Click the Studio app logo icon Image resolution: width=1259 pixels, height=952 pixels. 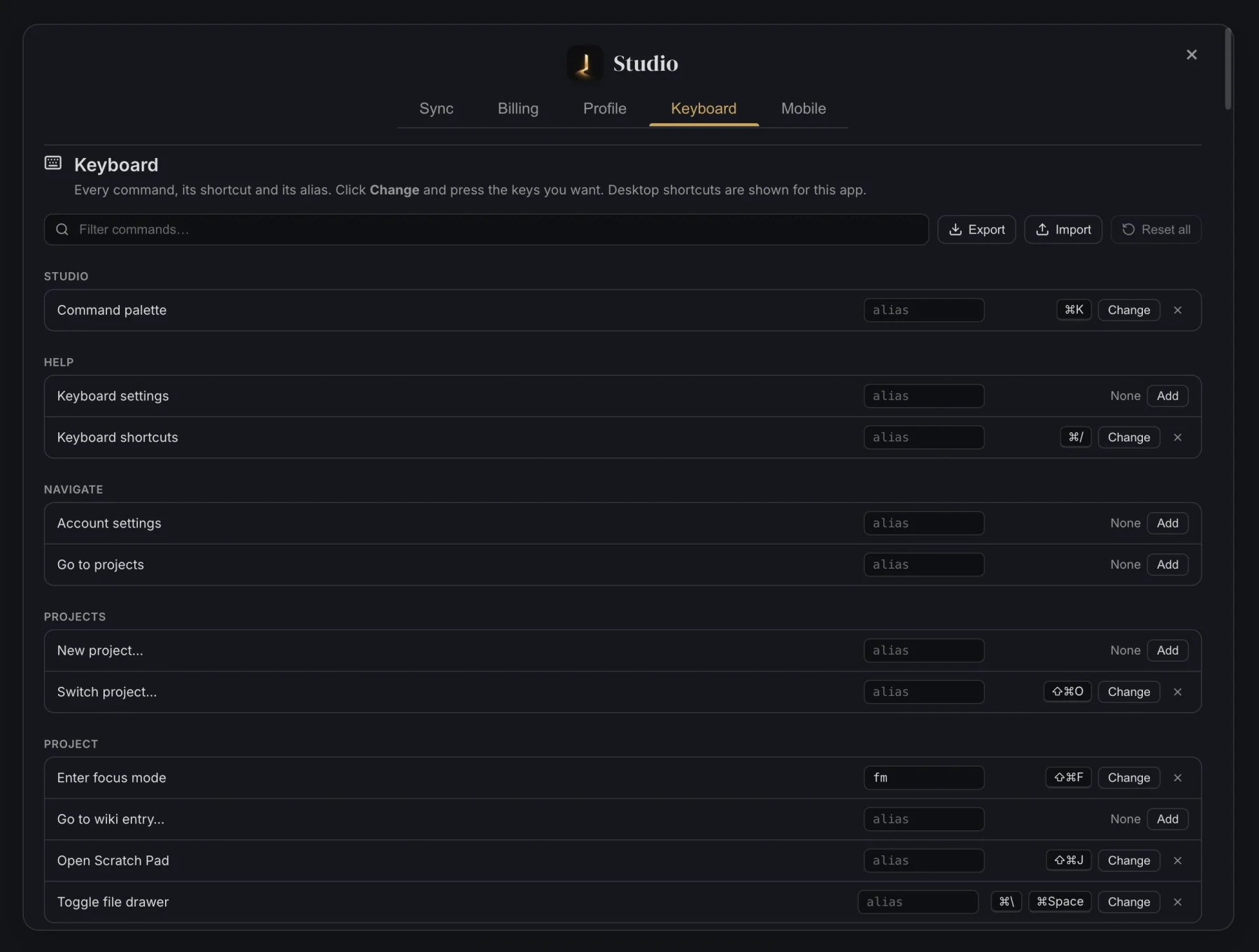click(584, 64)
